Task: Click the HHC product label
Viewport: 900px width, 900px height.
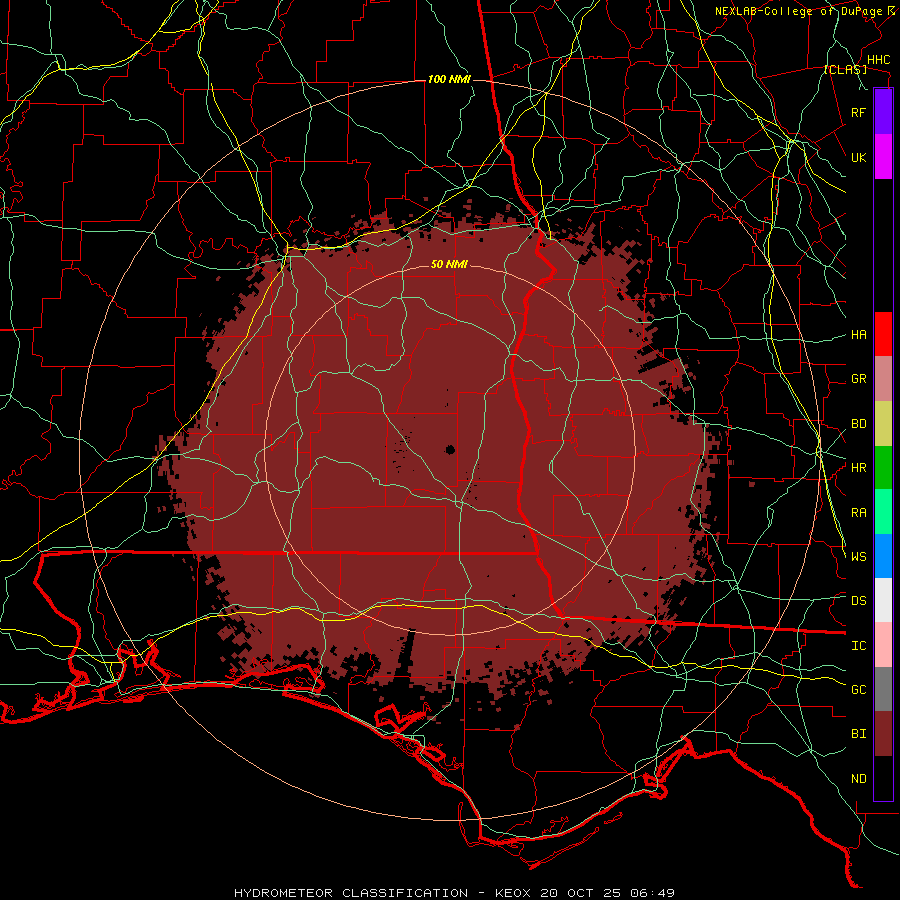Action: [x=878, y=60]
